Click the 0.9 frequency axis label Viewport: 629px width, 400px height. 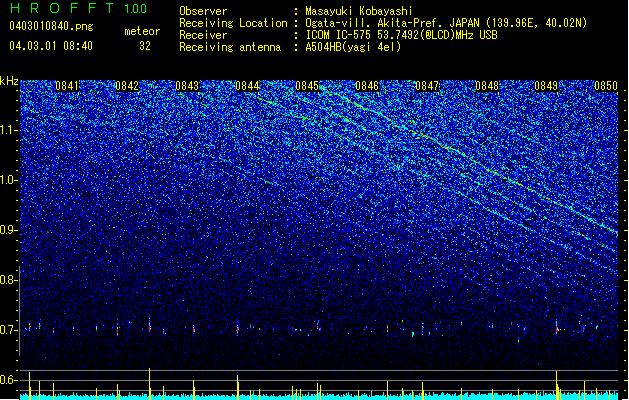point(8,230)
